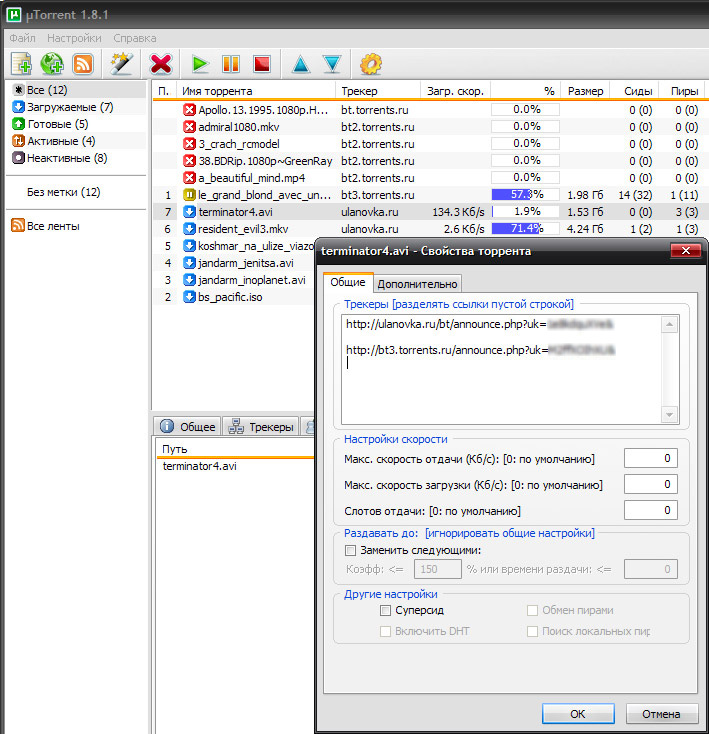The height and width of the screenshot is (734, 709).
Task: Open the Настройки menu
Action: coord(74,38)
